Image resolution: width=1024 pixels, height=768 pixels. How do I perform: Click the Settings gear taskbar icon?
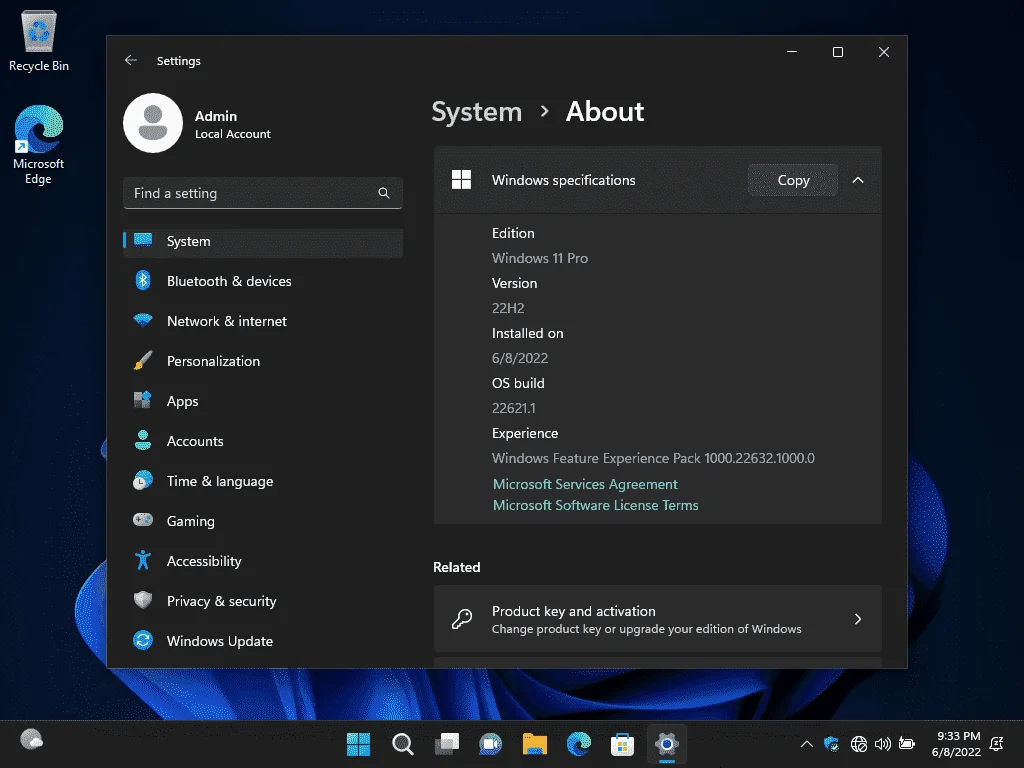coord(667,744)
